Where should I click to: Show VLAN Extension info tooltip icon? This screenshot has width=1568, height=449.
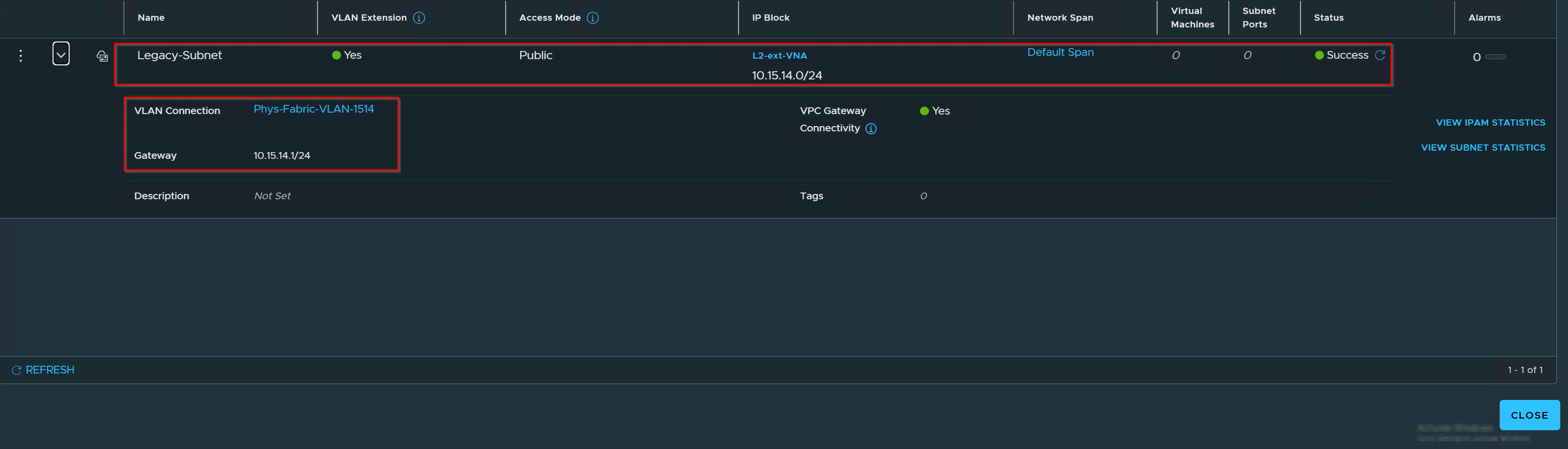(x=419, y=18)
